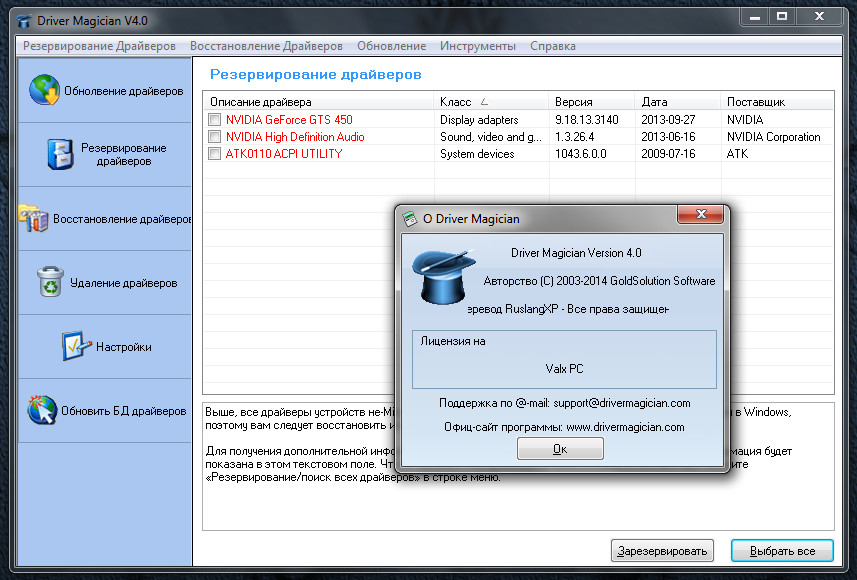Open the Справка menu
The width and height of the screenshot is (857, 580).
(x=552, y=46)
